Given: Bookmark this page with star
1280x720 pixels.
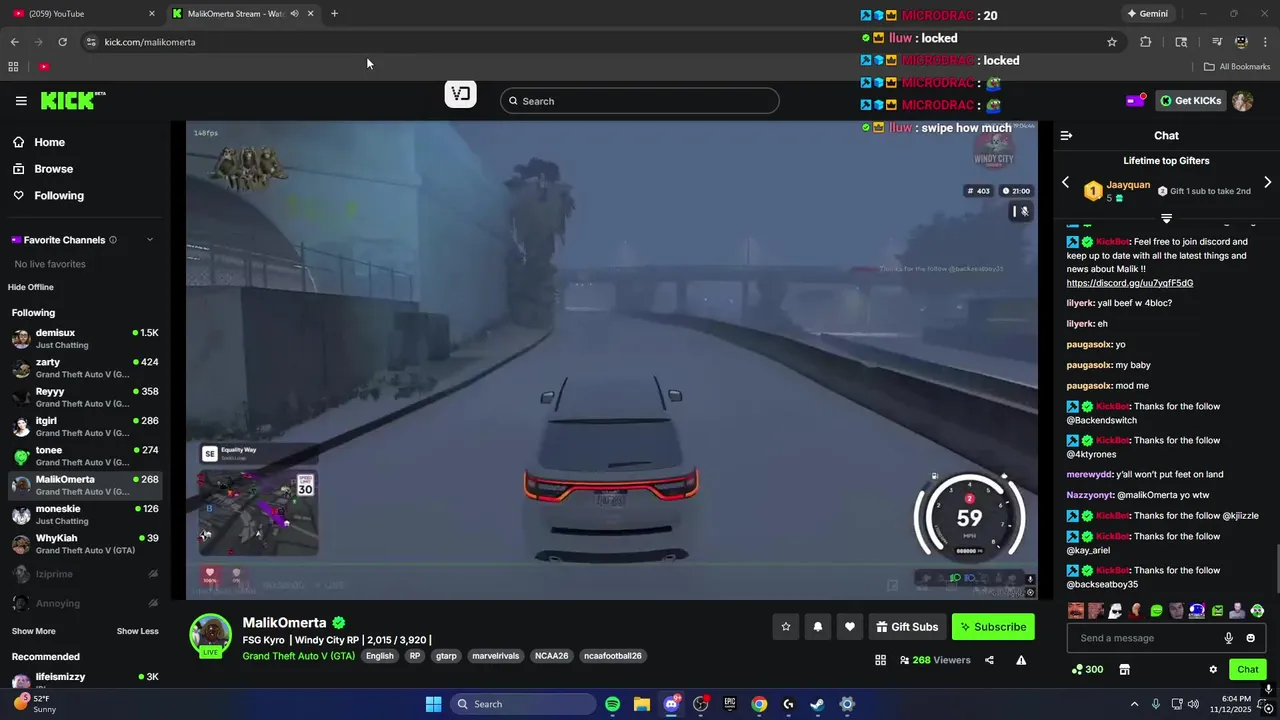Looking at the screenshot, I should [1112, 42].
